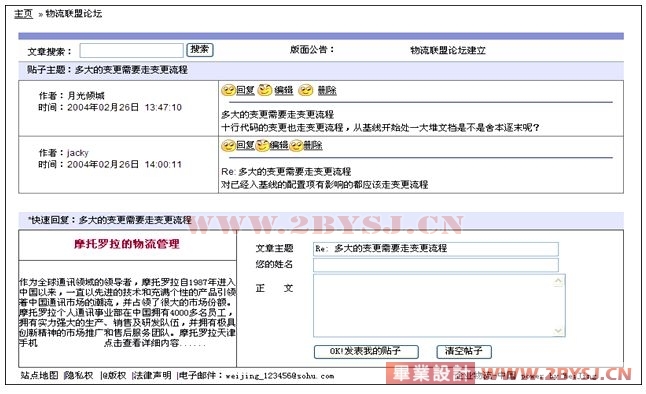Open 回复 link in jacky's post
646x394 pixels.
[246, 145]
